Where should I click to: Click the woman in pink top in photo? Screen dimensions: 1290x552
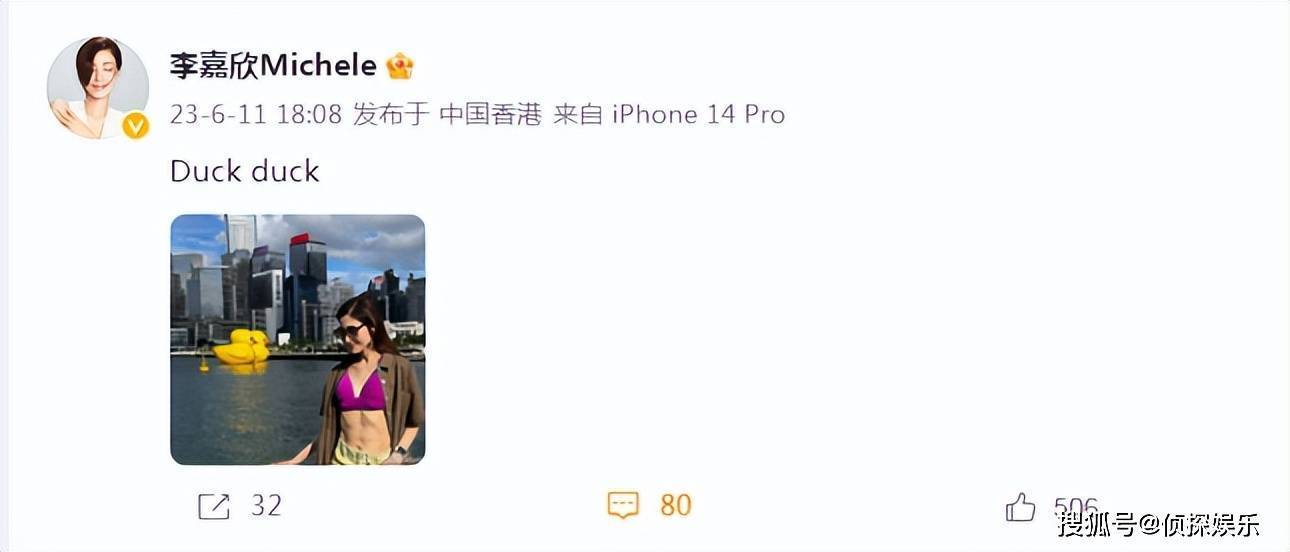click(x=366, y=385)
